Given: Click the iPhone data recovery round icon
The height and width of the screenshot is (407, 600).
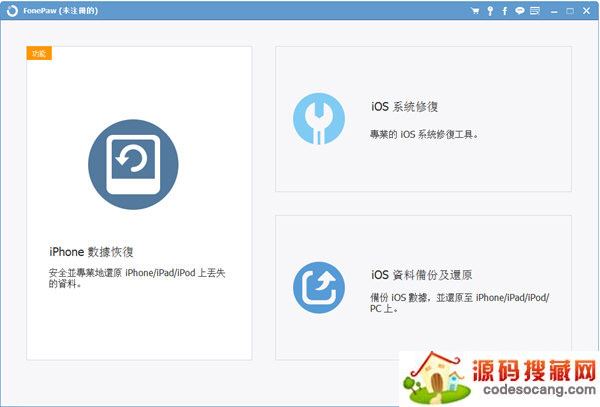Looking at the screenshot, I should tap(133, 164).
